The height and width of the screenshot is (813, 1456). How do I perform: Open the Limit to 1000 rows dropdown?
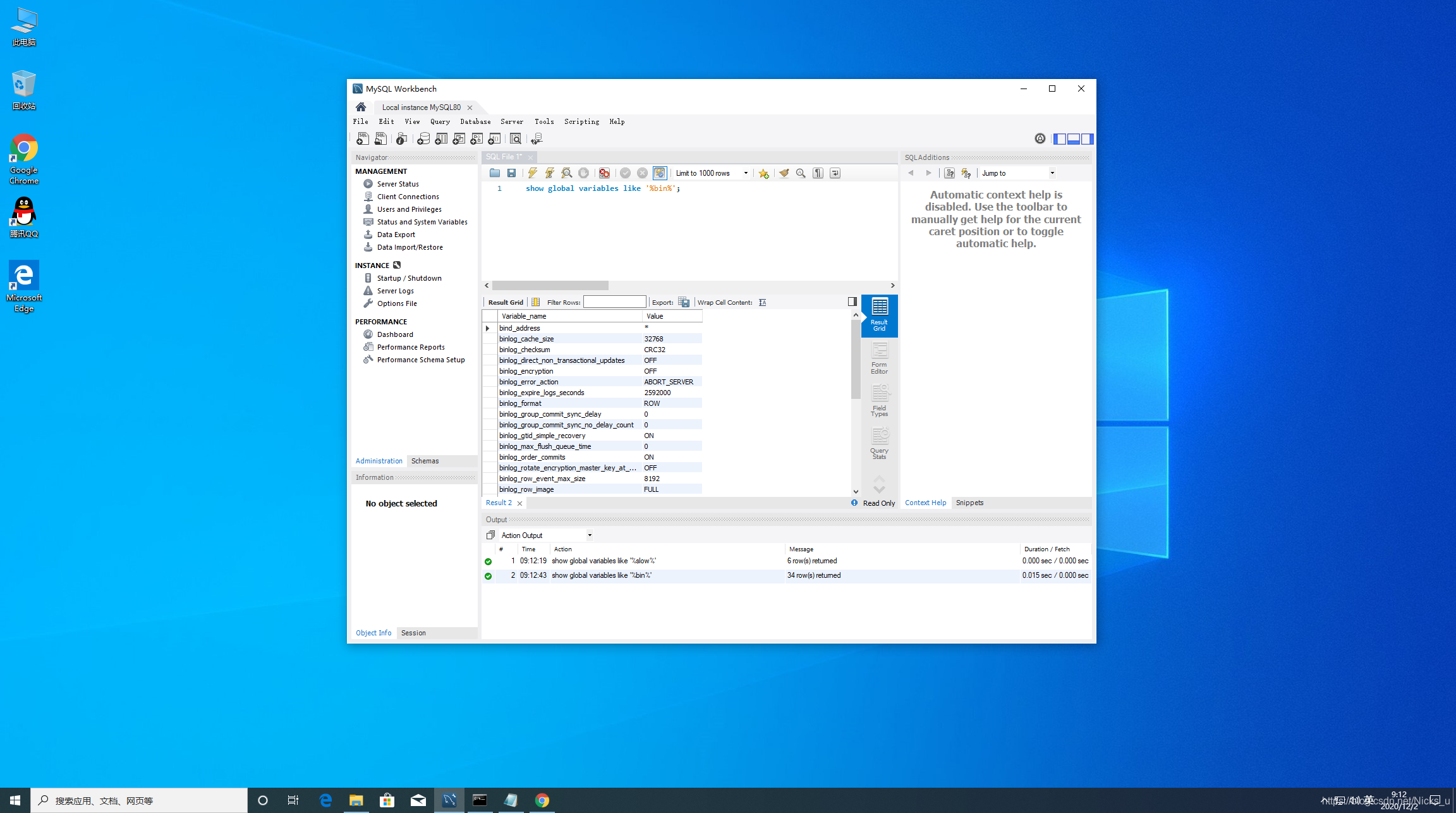(746, 173)
